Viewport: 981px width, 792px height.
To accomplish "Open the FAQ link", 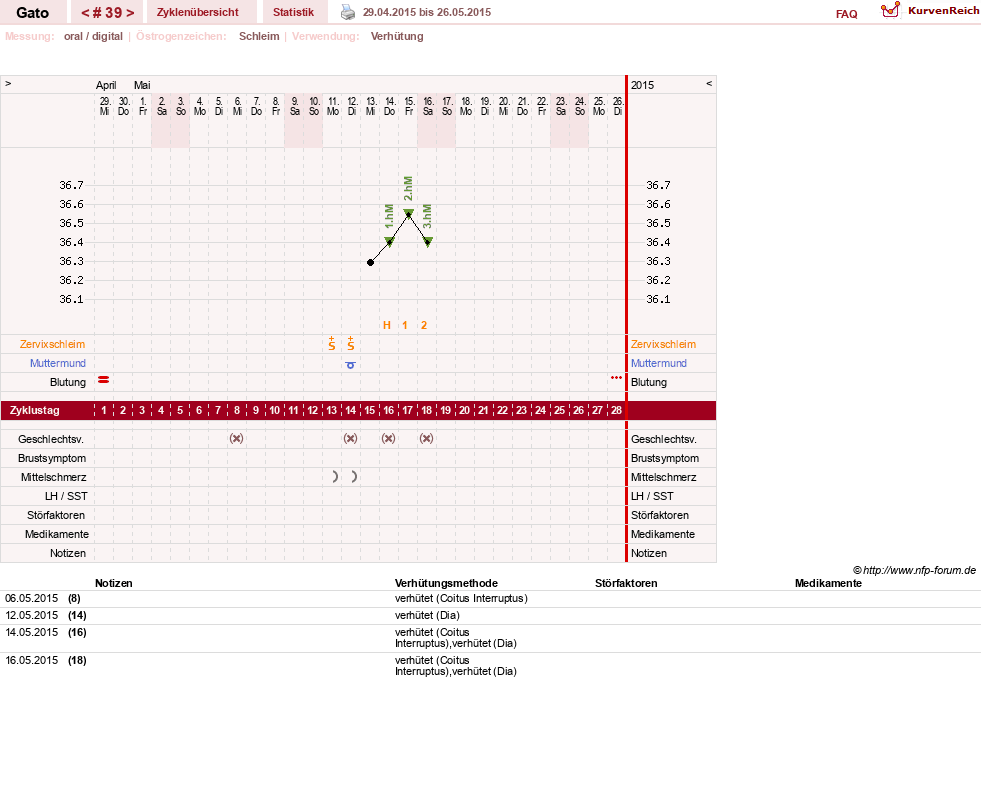I will pyautogui.click(x=846, y=14).
